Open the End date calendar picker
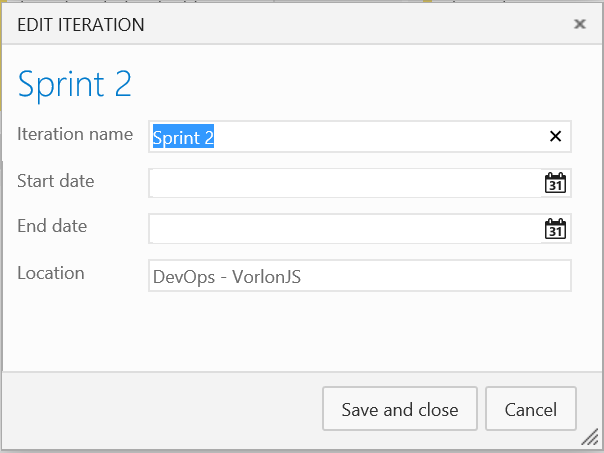The width and height of the screenshot is (604, 453). (x=555, y=229)
